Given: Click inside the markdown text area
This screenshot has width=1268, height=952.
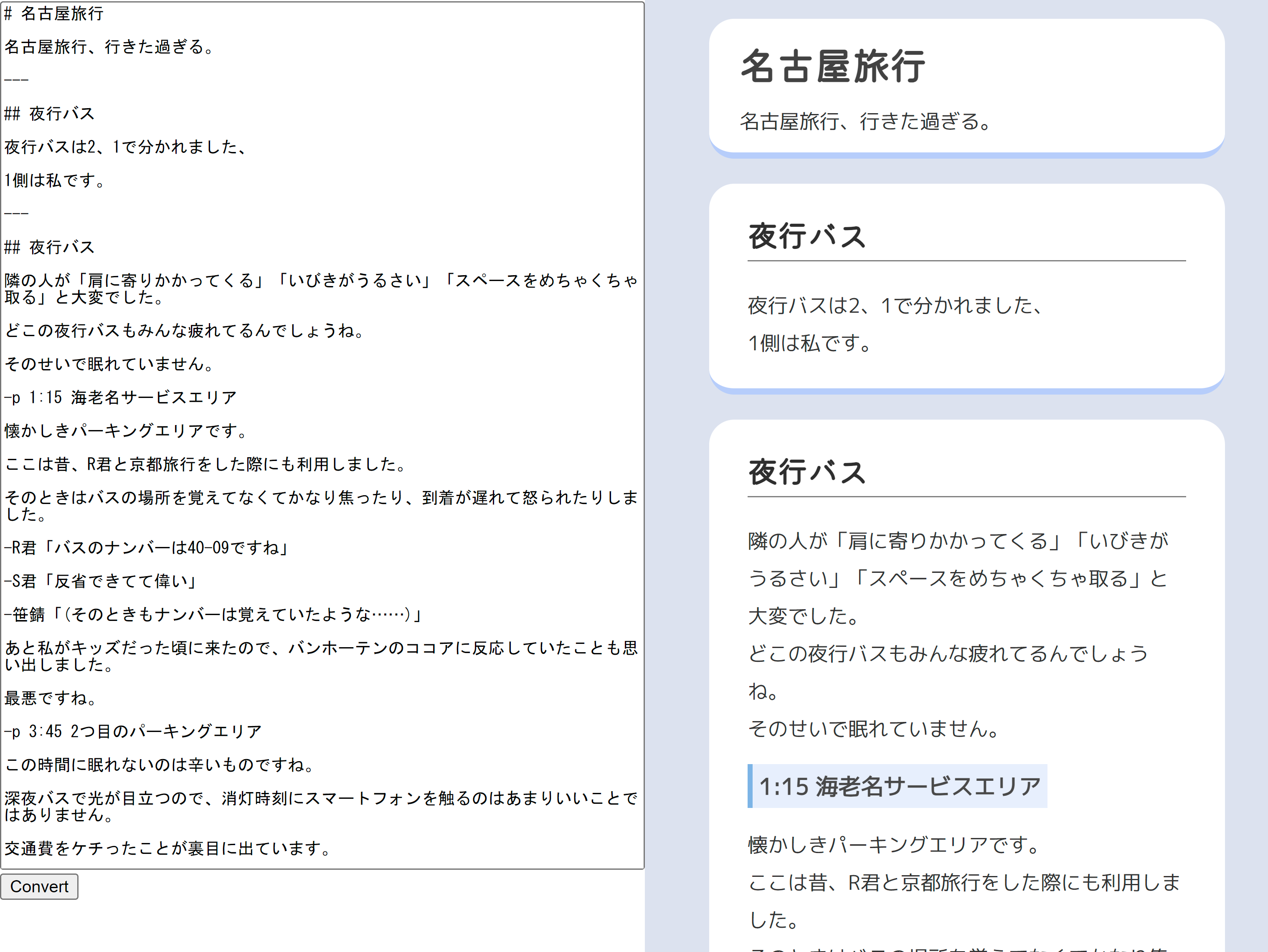Looking at the screenshot, I should [322, 435].
